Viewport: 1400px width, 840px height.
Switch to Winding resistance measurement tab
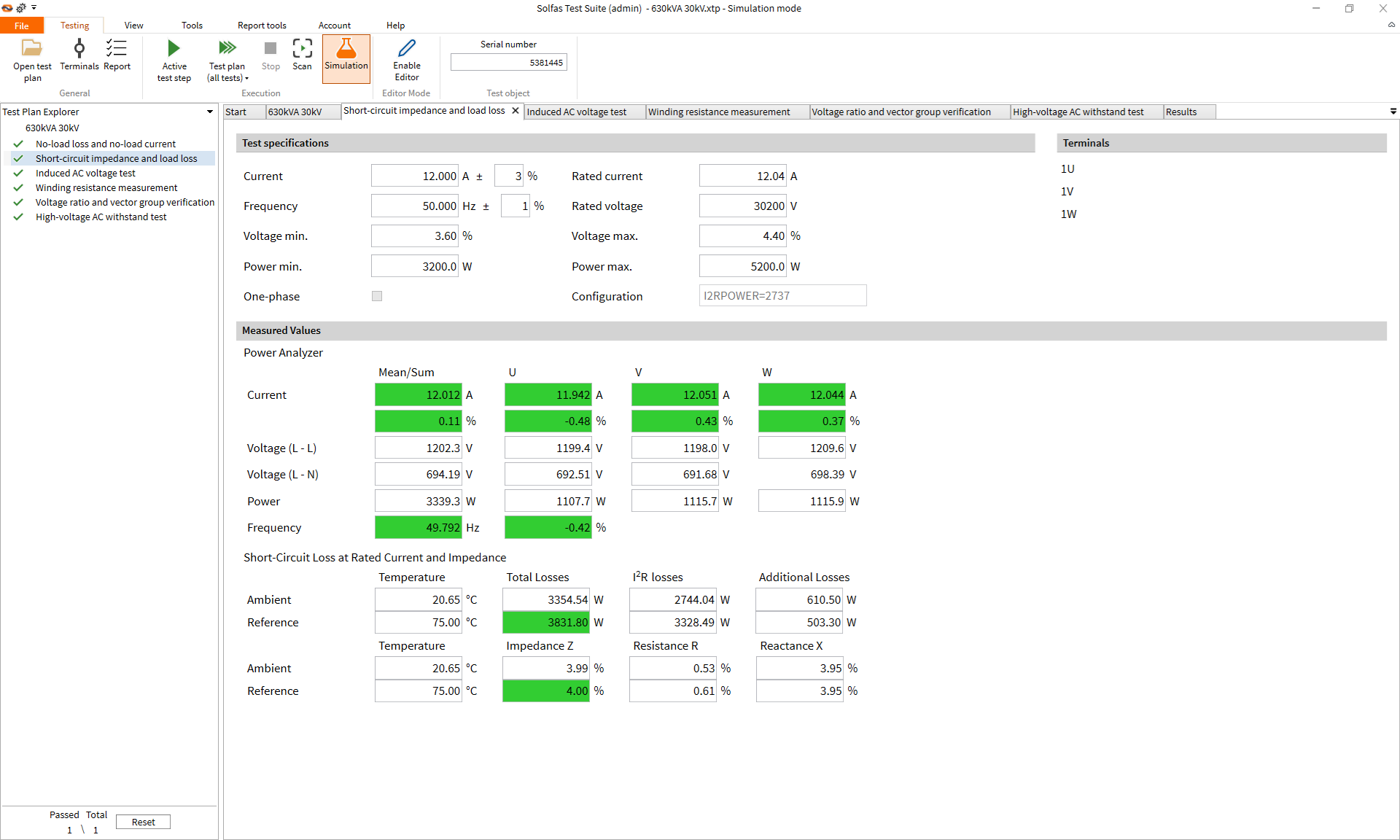pos(718,112)
